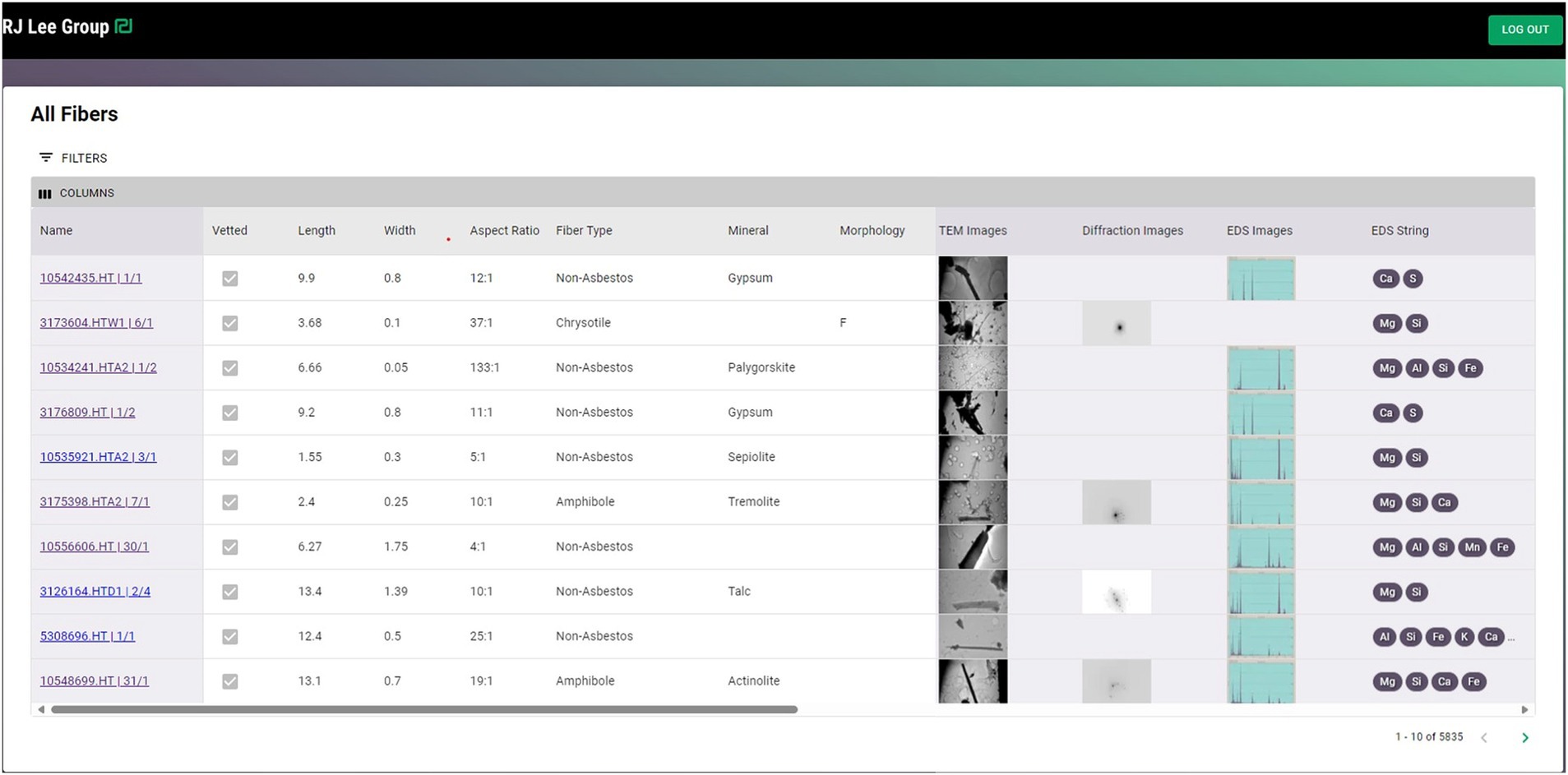This screenshot has width=1568, height=775.
Task: Click the Mg chip in the Sepiolite row
Action: pos(1387,458)
